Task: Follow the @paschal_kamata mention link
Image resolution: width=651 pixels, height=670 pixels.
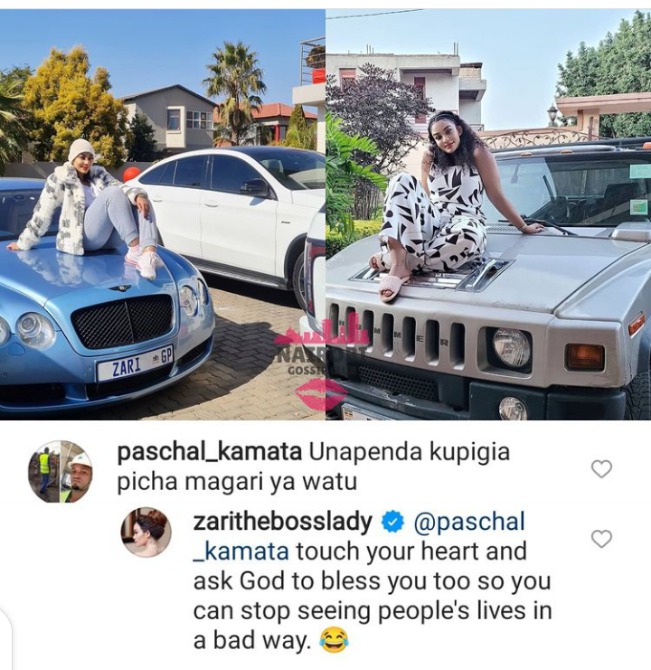Action: pos(359,537)
